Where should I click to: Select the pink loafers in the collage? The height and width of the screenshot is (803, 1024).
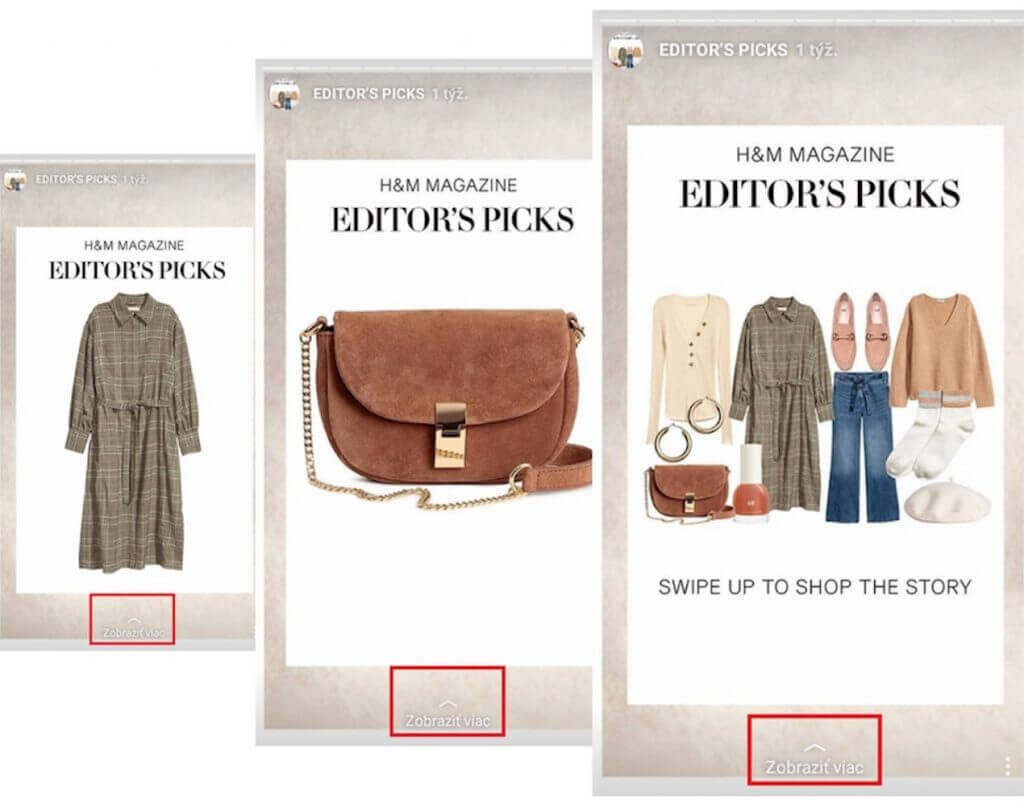coord(862,332)
